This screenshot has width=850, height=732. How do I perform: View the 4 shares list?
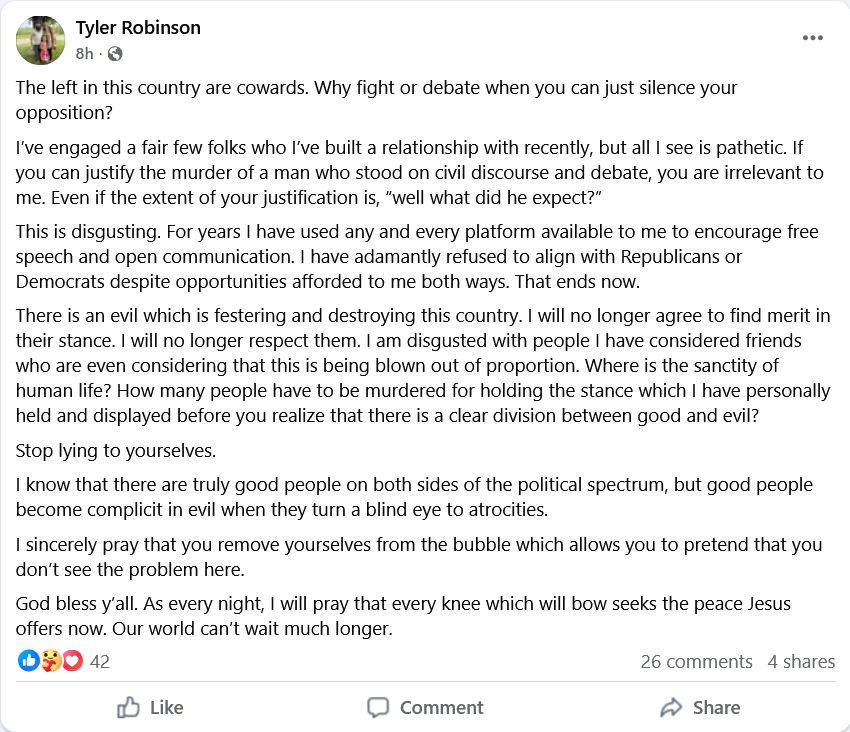(801, 662)
